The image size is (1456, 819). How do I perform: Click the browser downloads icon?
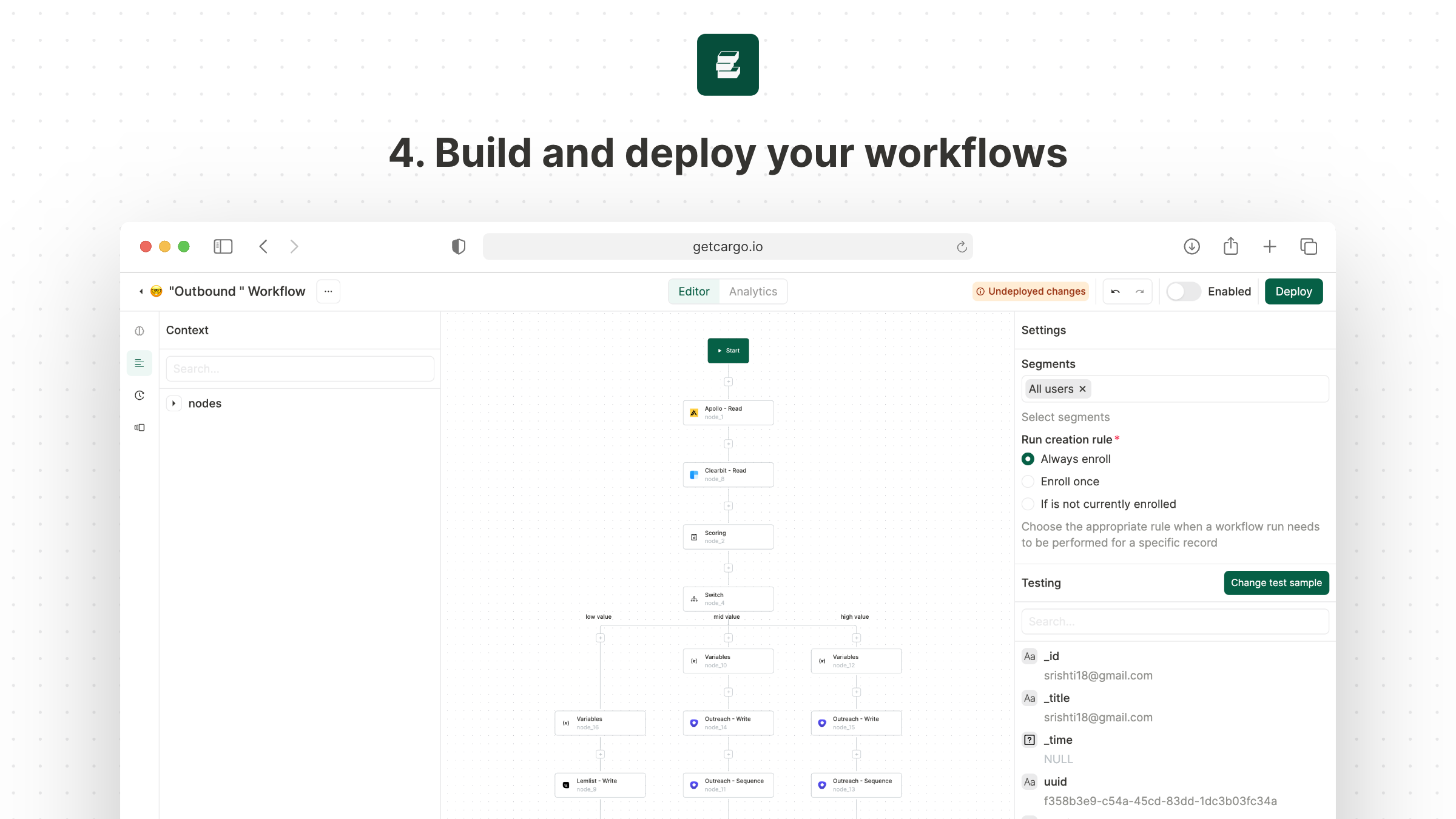(1191, 246)
